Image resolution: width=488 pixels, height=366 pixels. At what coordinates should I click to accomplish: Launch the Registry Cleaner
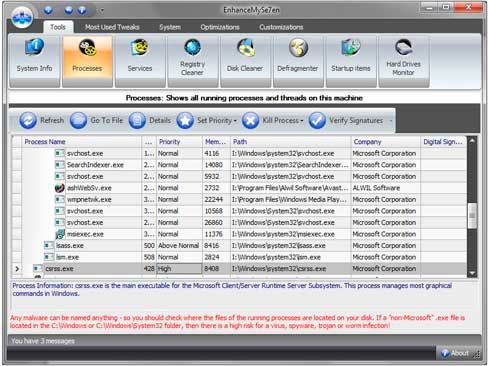click(192, 61)
